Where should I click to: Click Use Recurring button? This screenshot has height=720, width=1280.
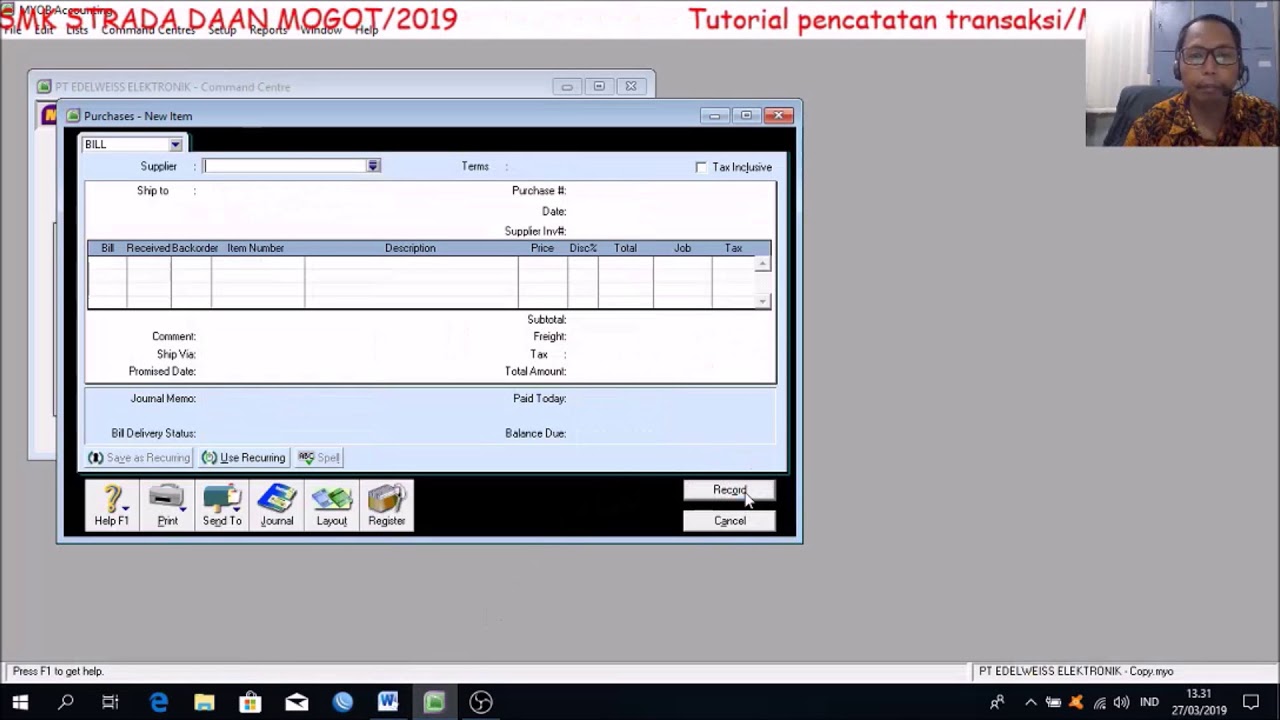pos(244,458)
